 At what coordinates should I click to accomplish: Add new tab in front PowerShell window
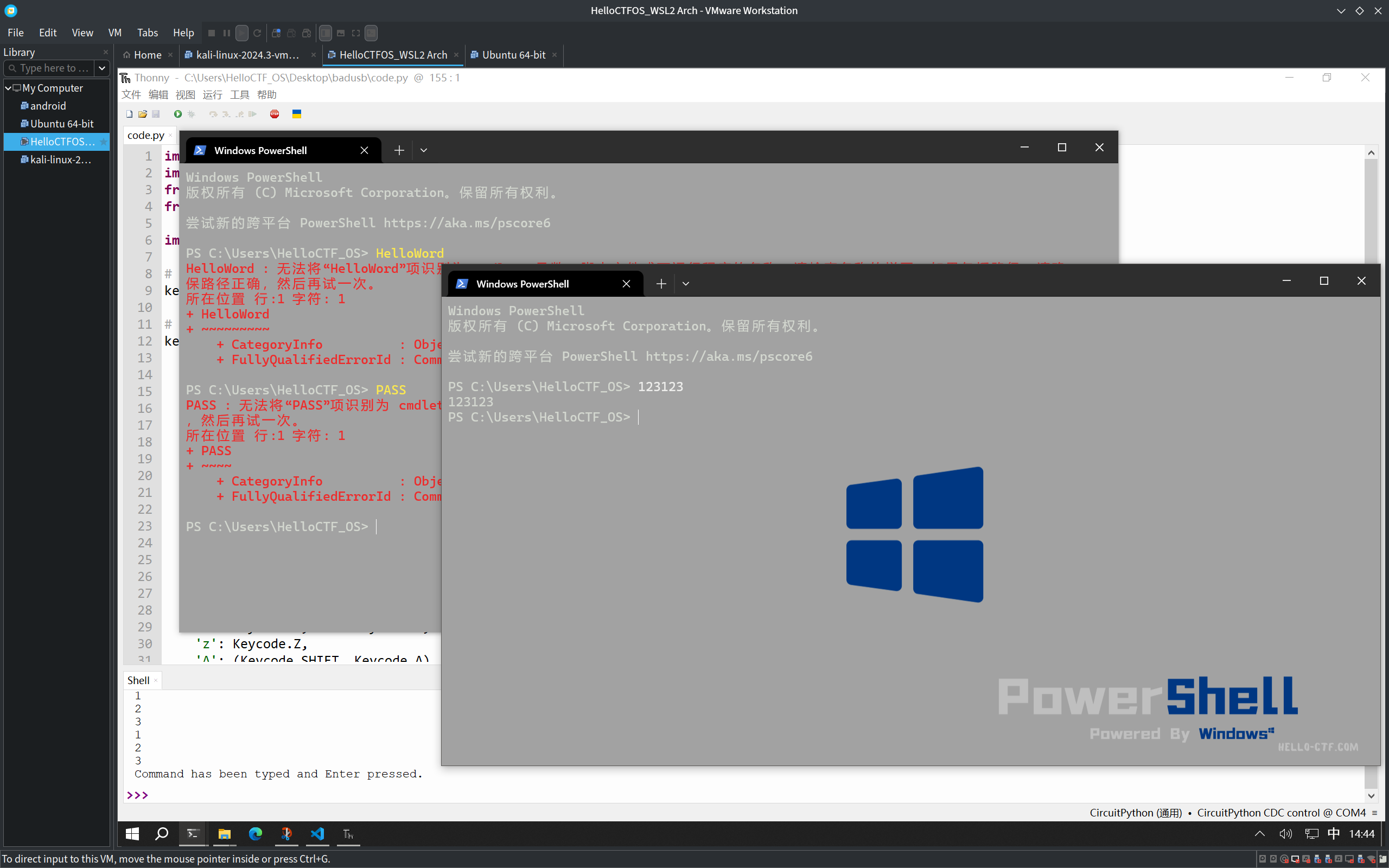661,284
